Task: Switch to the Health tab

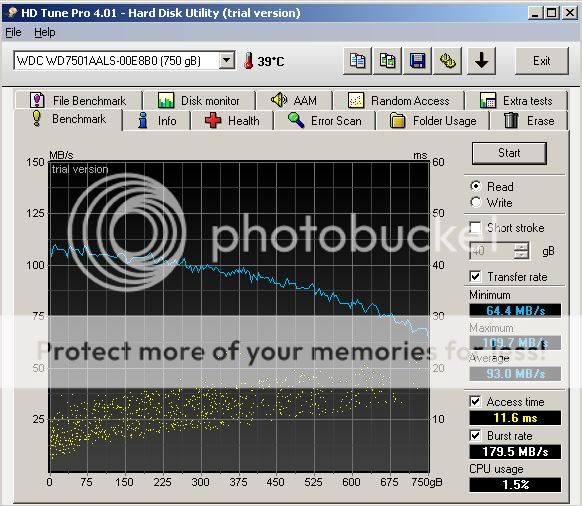Action: [232, 121]
